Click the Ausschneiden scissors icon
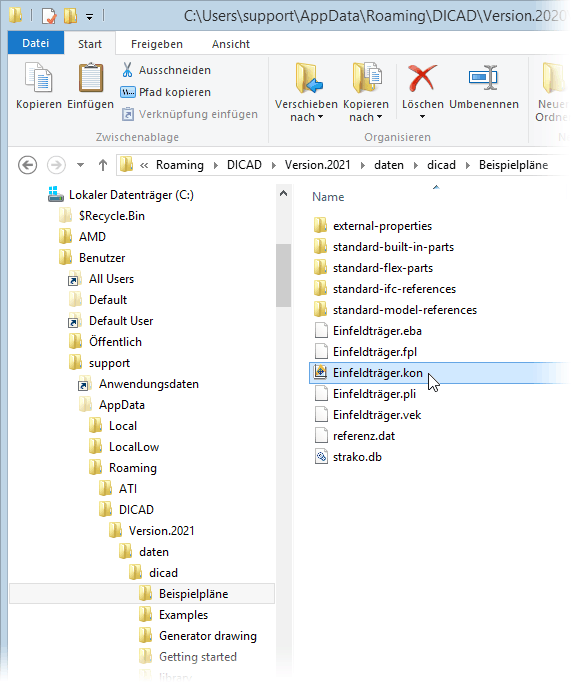 coord(127,70)
